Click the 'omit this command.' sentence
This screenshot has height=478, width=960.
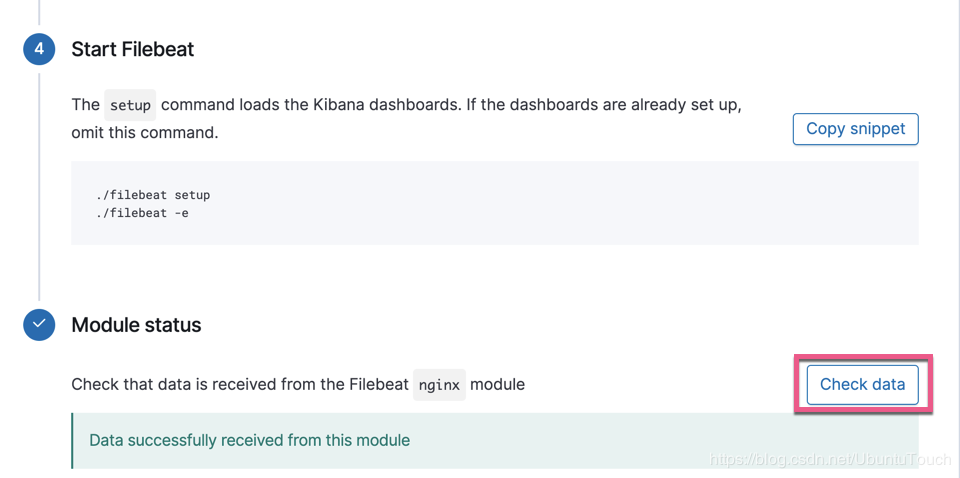tap(145, 132)
